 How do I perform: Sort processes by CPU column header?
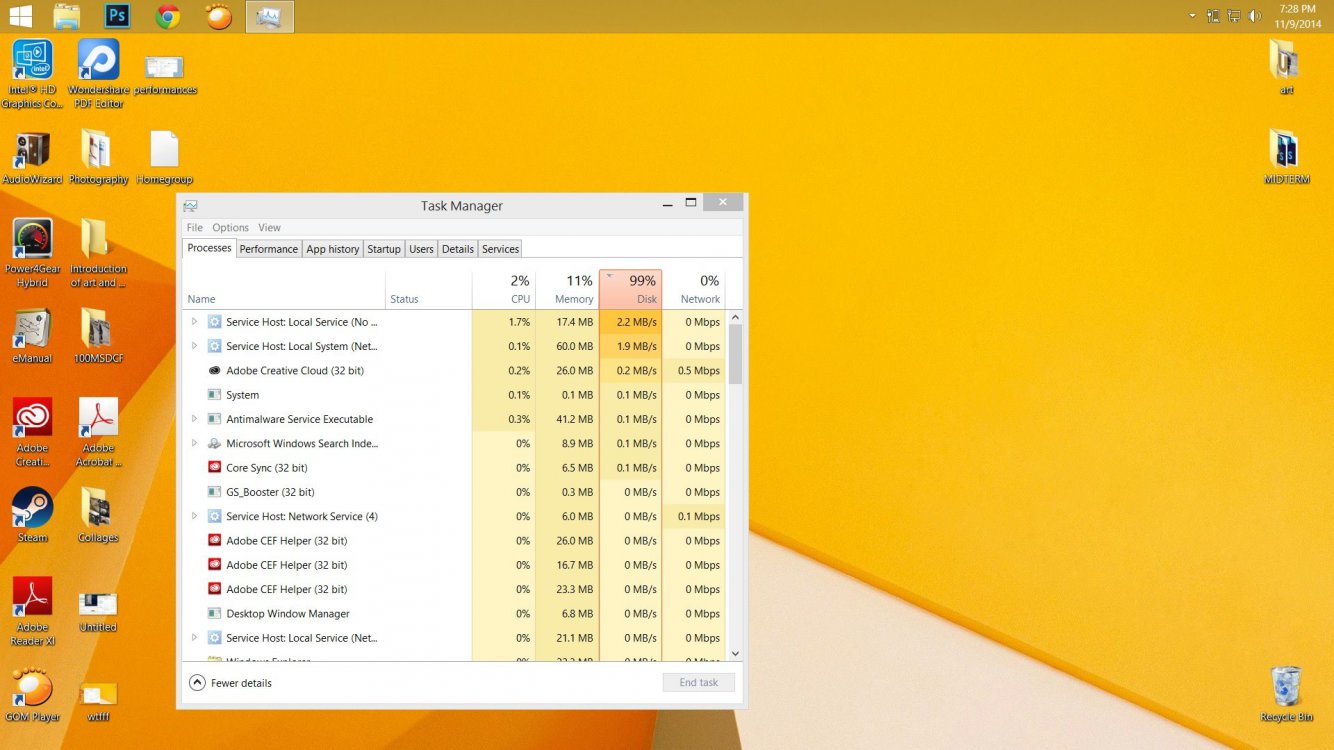(x=504, y=289)
